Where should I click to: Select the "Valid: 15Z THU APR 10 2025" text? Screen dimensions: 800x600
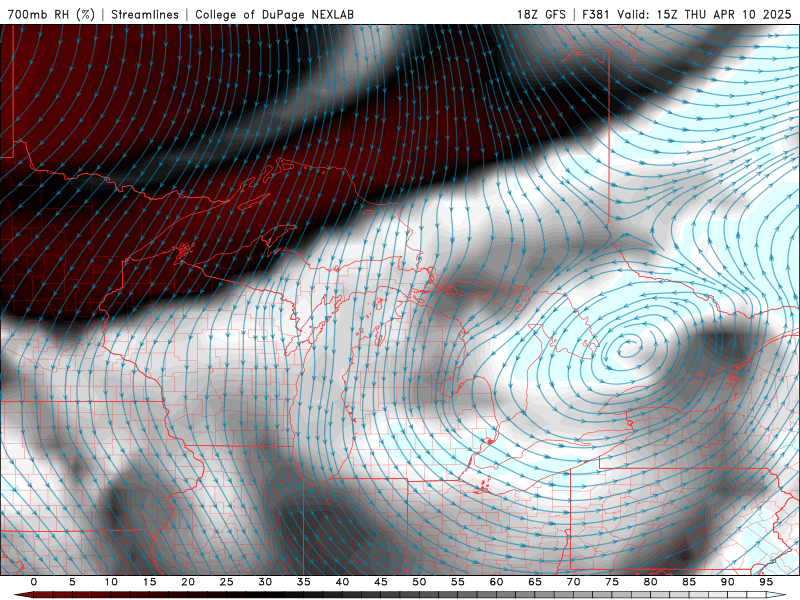pyautogui.click(x=704, y=14)
